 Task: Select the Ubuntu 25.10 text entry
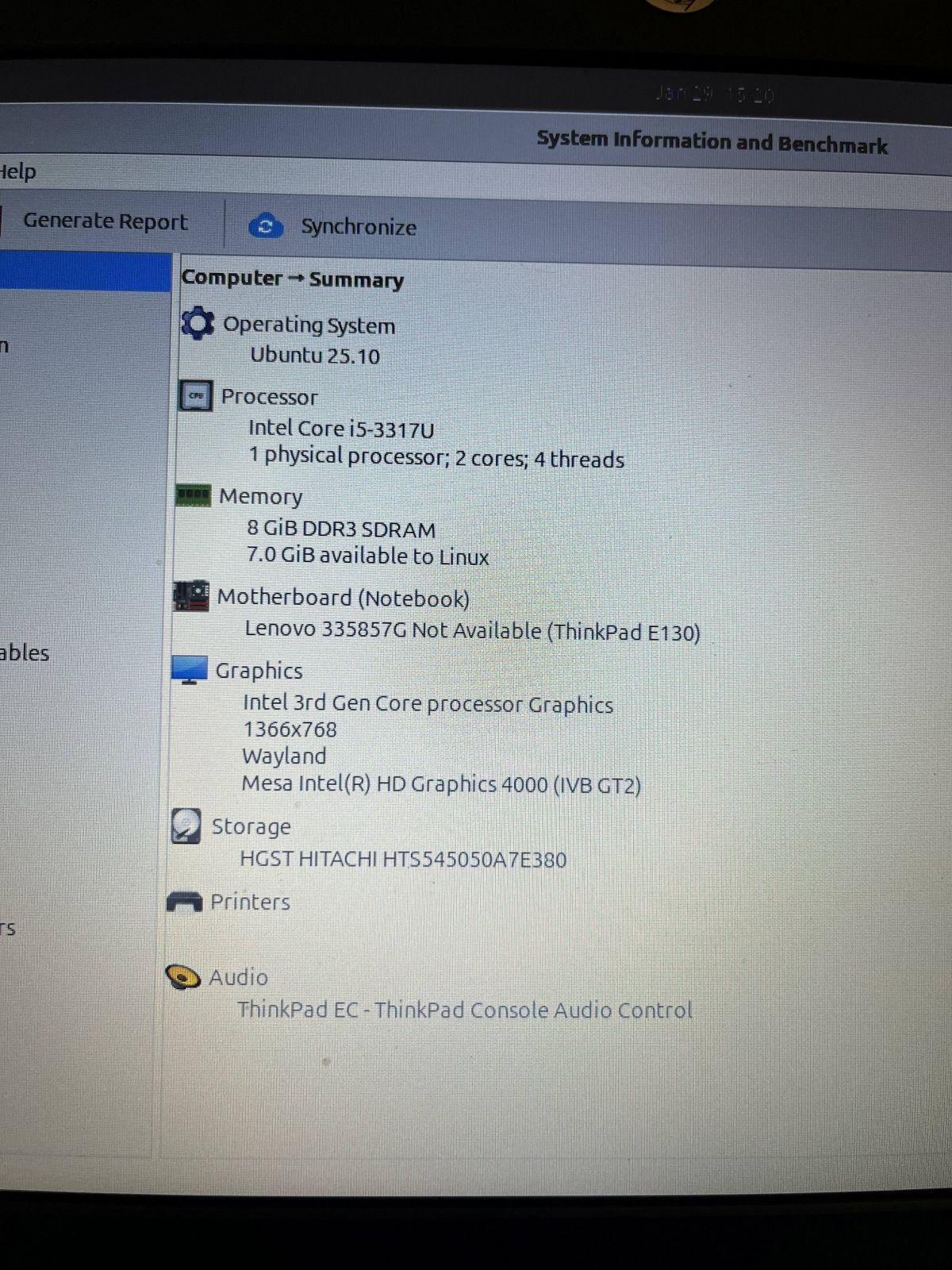pos(315,355)
